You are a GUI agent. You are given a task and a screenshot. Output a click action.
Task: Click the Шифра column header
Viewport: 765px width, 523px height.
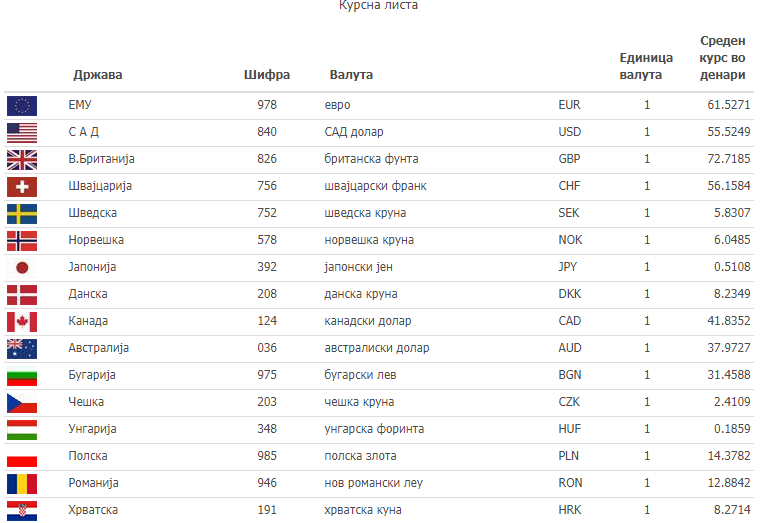(x=267, y=75)
